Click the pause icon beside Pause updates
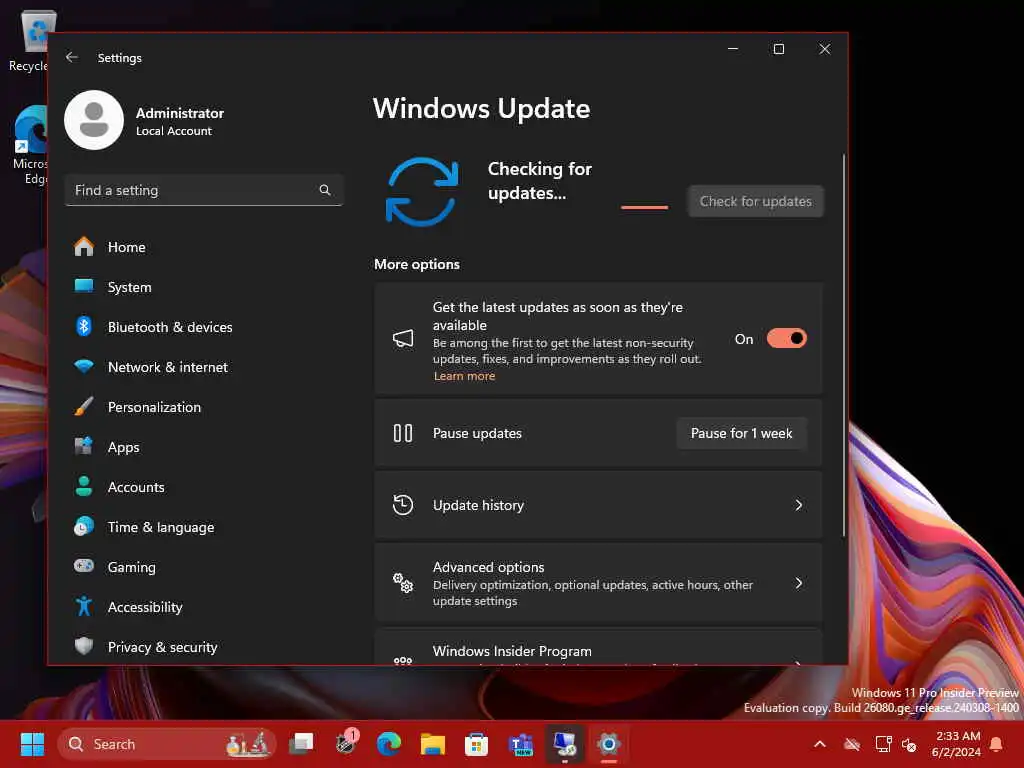Image resolution: width=1024 pixels, height=768 pixels. [403, 433]
